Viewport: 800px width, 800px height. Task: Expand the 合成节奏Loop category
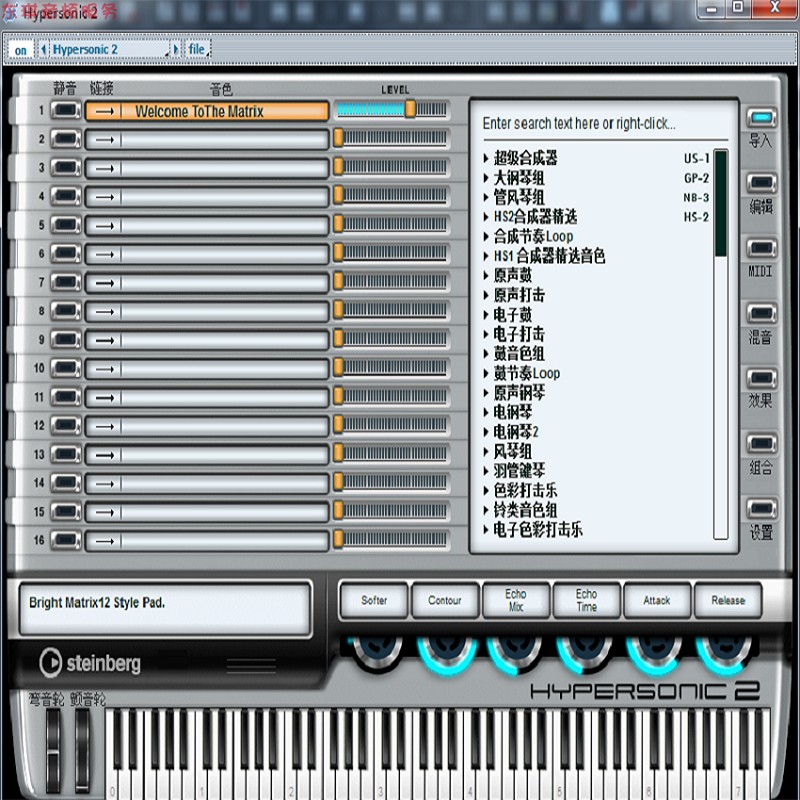tap(486, 237)
